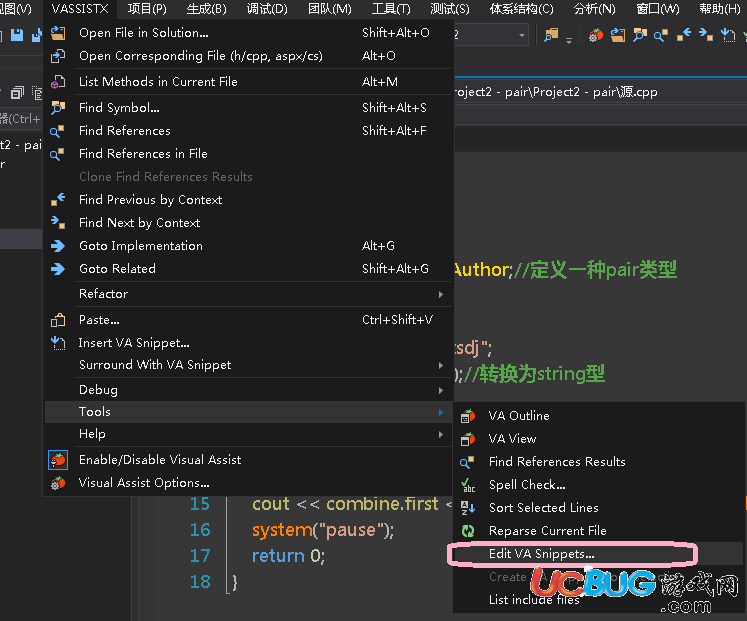Click the VA Outline icon in submenu

468,416
